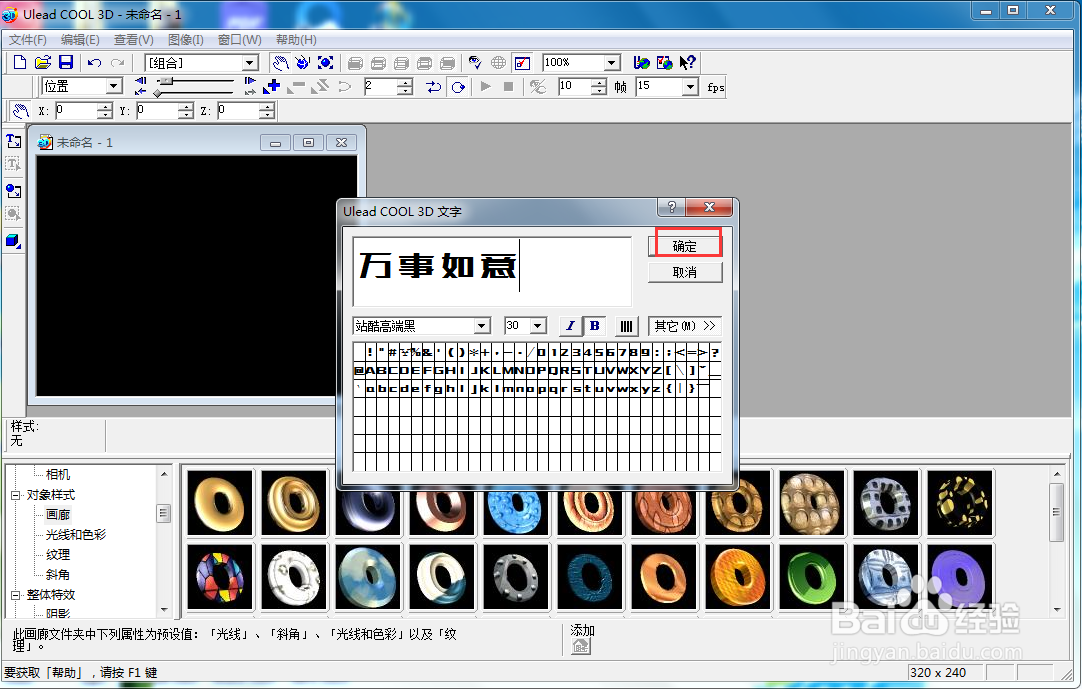Select the stained-glass ring thumbnail
Screen dimensions: 1082x689
(220, 576)
